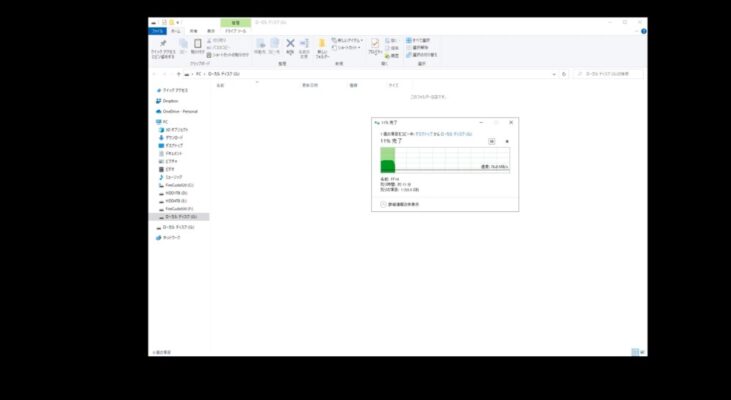Screen dimensions: 731x400
Task: Switch to details view via the status bar icon
Action: (634, 352)
